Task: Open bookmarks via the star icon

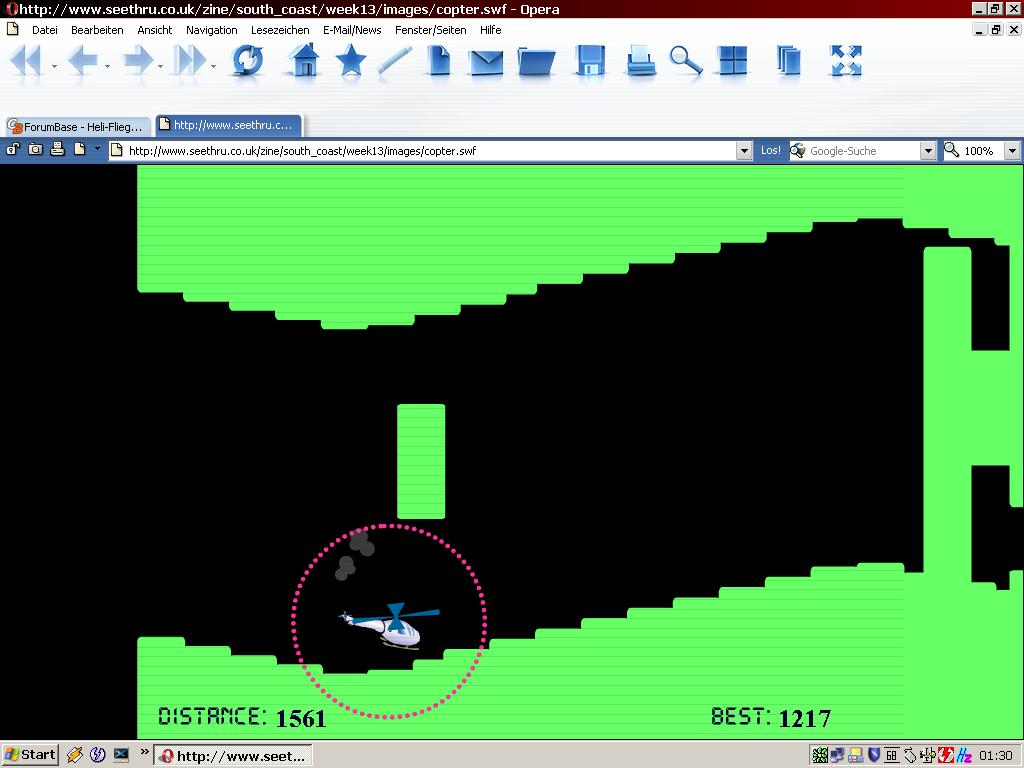Action: tap(351, 60)
